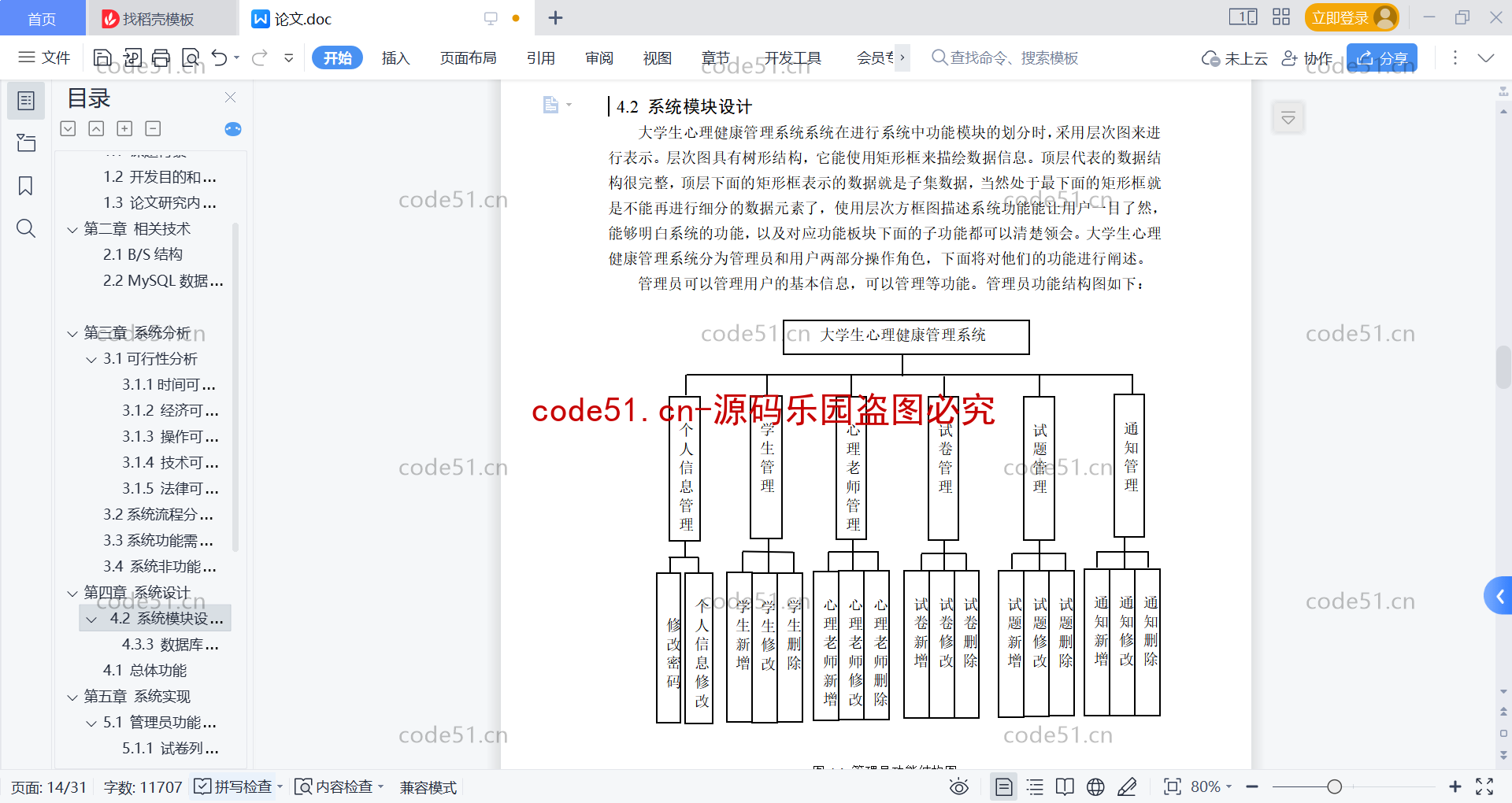Switch to page layout view
Image resolution: width=1512 pixels, height=803 pixels.
pos(1003,786)
